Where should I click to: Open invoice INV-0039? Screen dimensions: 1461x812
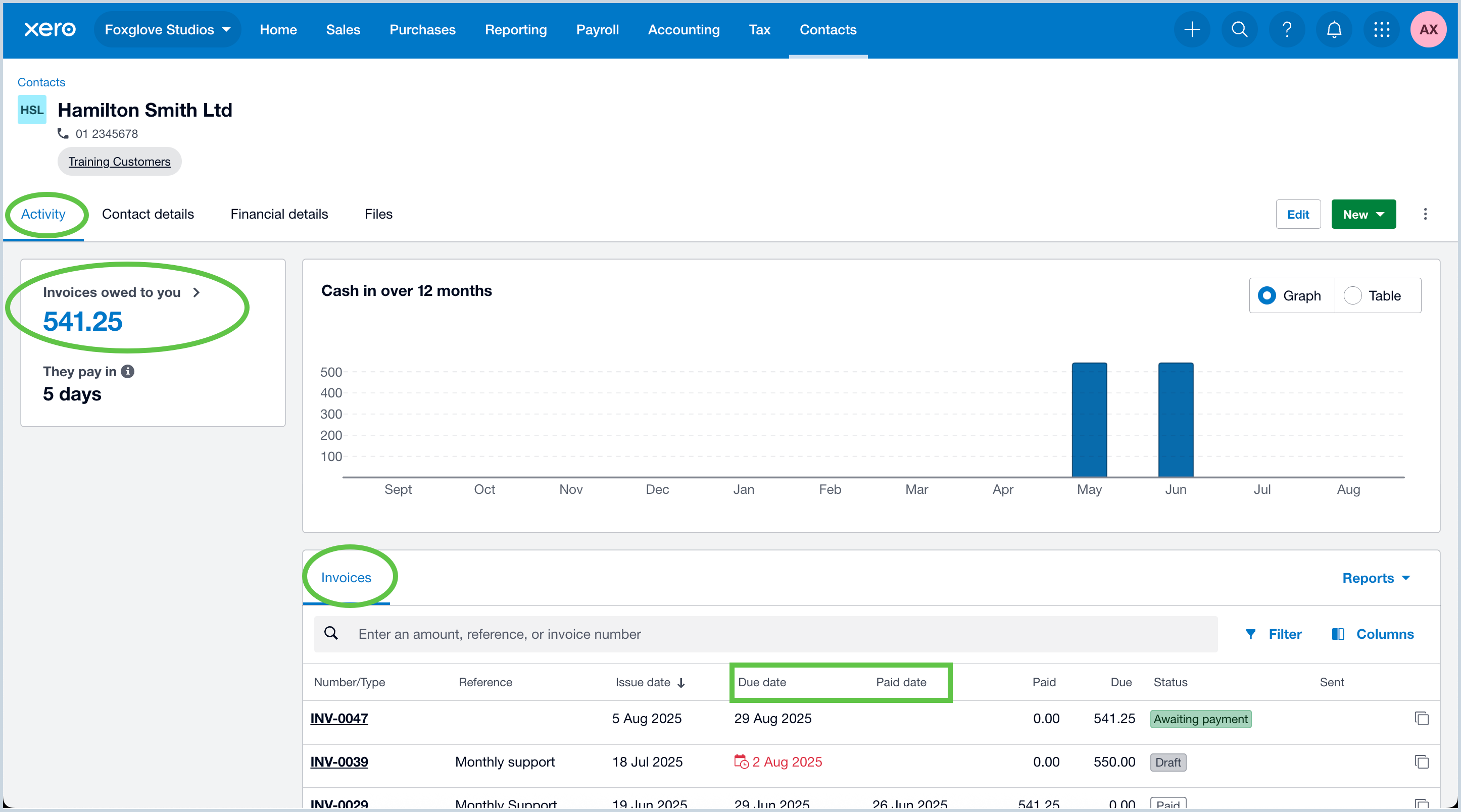(339, 762)
